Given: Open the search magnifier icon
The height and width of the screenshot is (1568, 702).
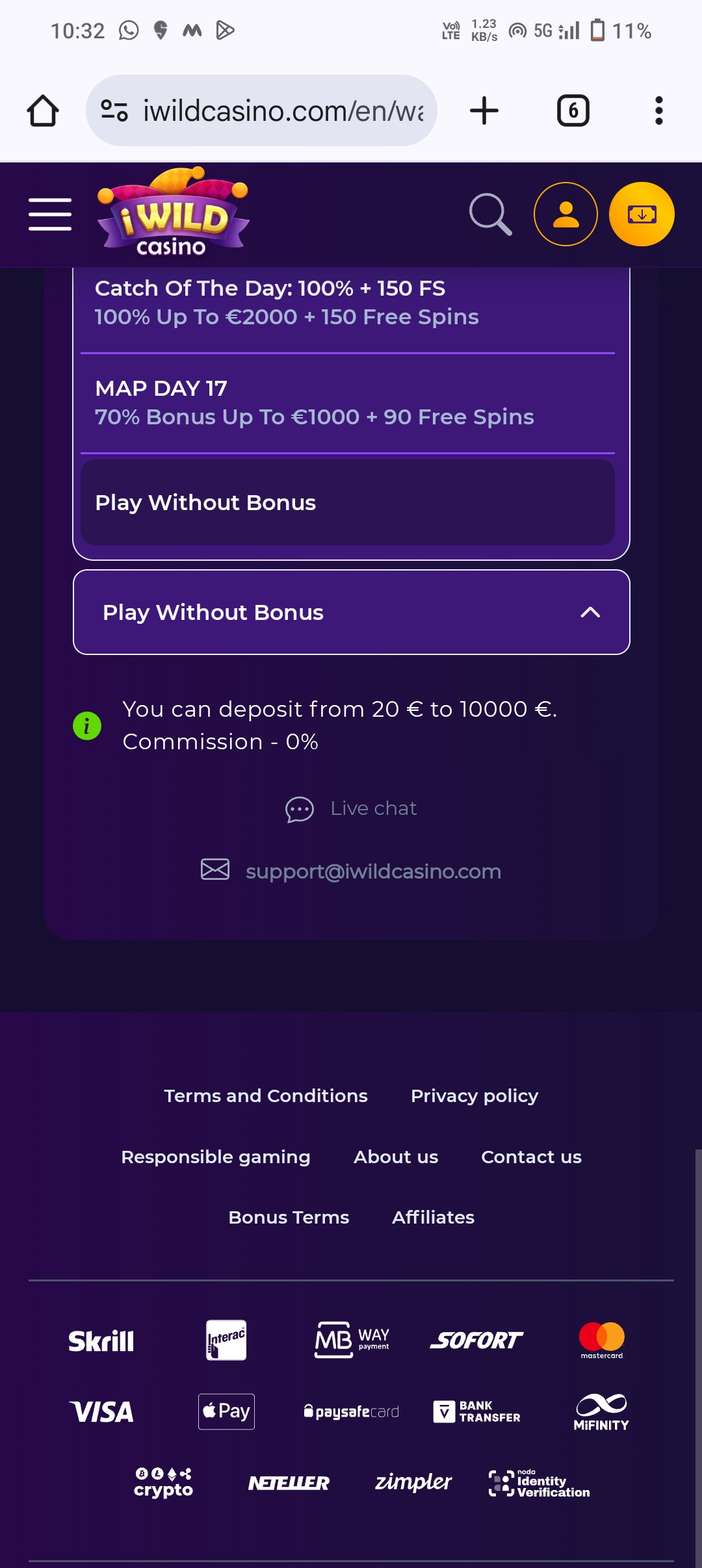Looking at the screenshot, I should pos(490,214).
